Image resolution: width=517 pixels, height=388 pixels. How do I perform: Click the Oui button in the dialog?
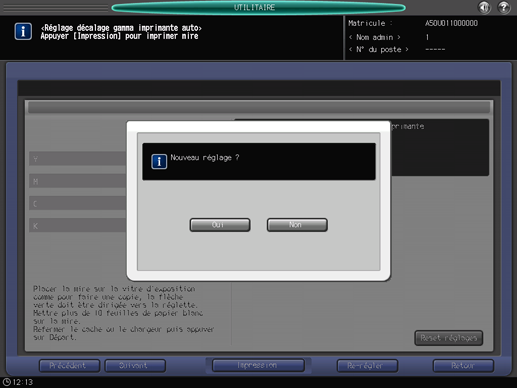pyautogui.click(x=220, y=225)
